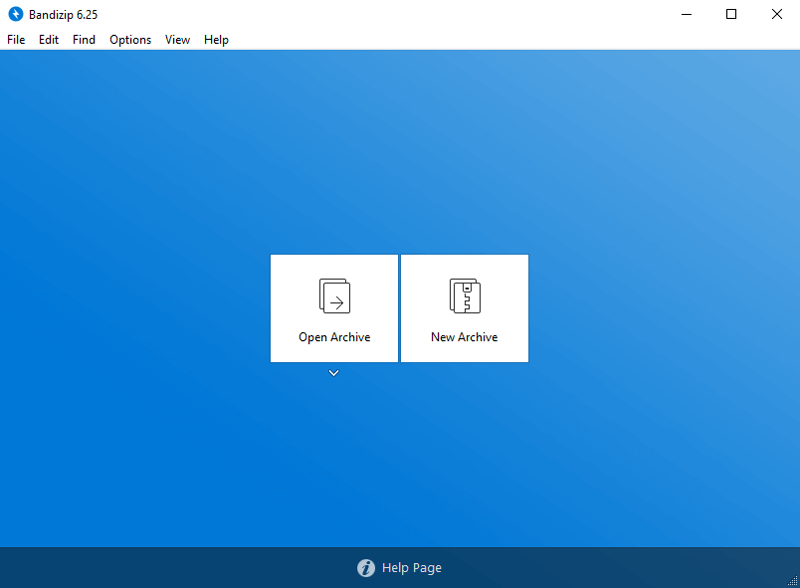Open the View menu
Viewport: 800px width, 588px height.
point(177,40)
